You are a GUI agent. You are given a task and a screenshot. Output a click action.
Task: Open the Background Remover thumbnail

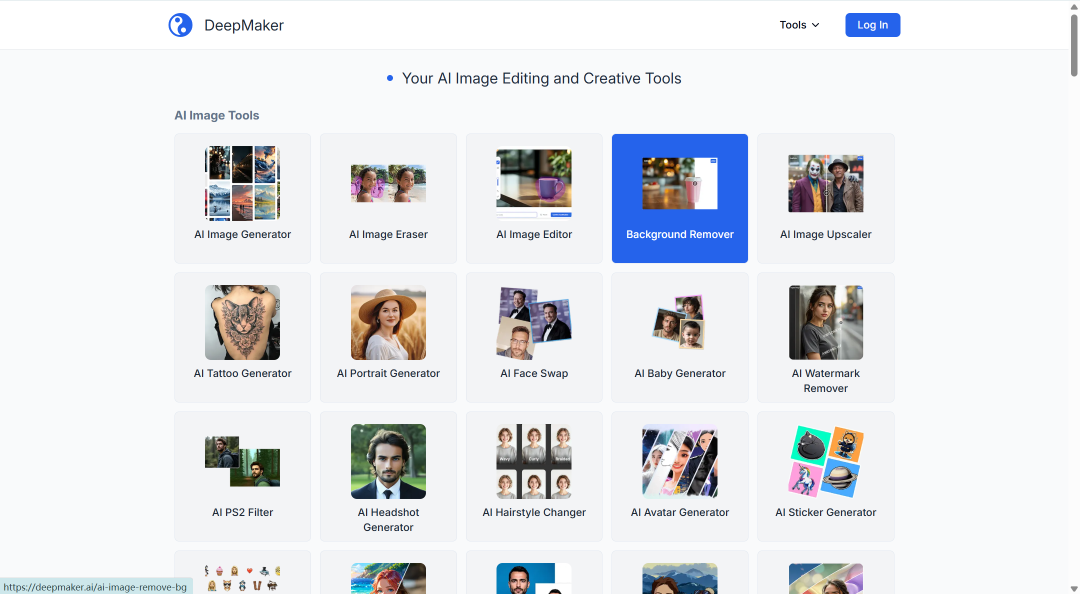[x=680, y=183]
